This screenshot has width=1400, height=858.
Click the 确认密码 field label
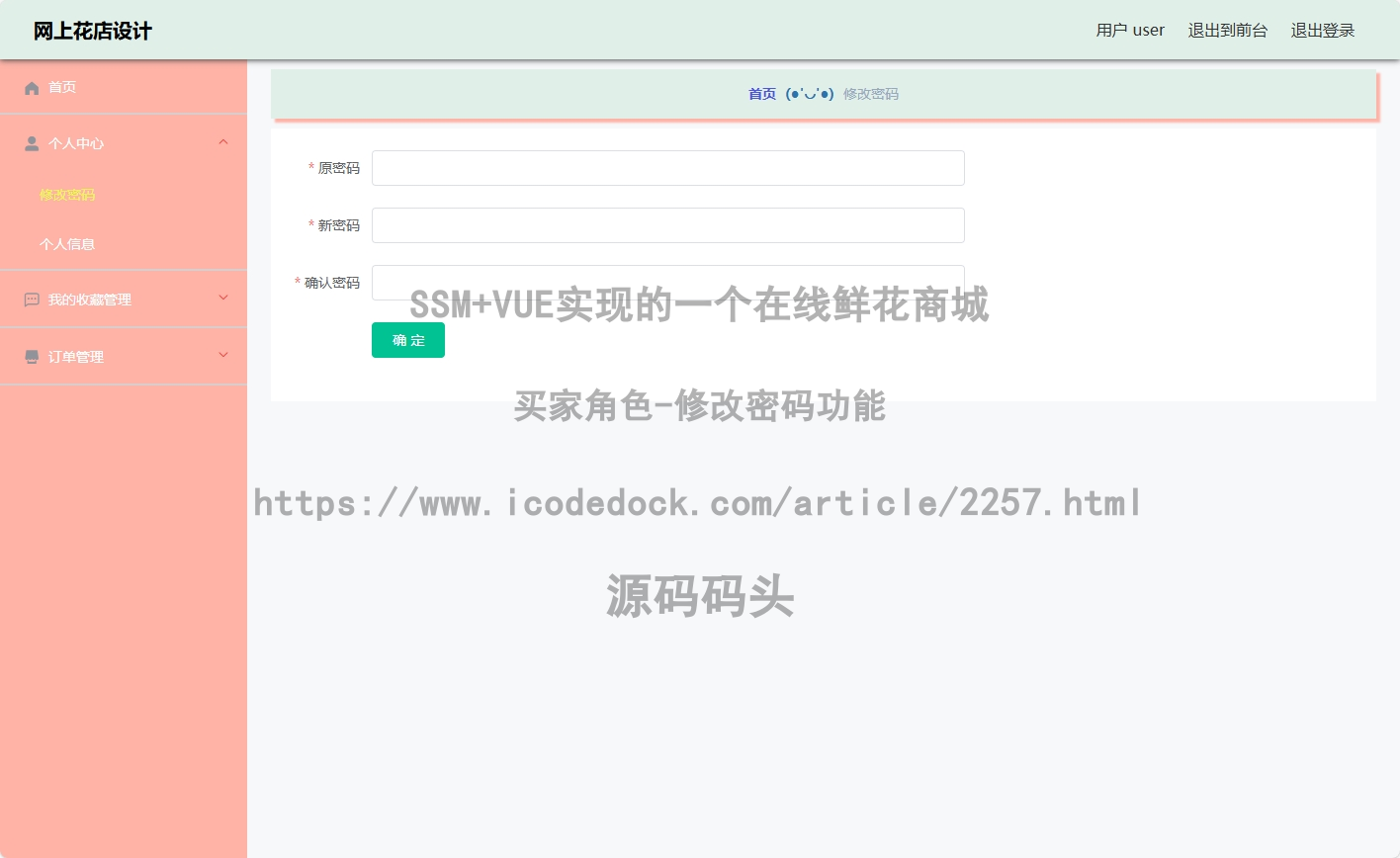coord(332,283)
